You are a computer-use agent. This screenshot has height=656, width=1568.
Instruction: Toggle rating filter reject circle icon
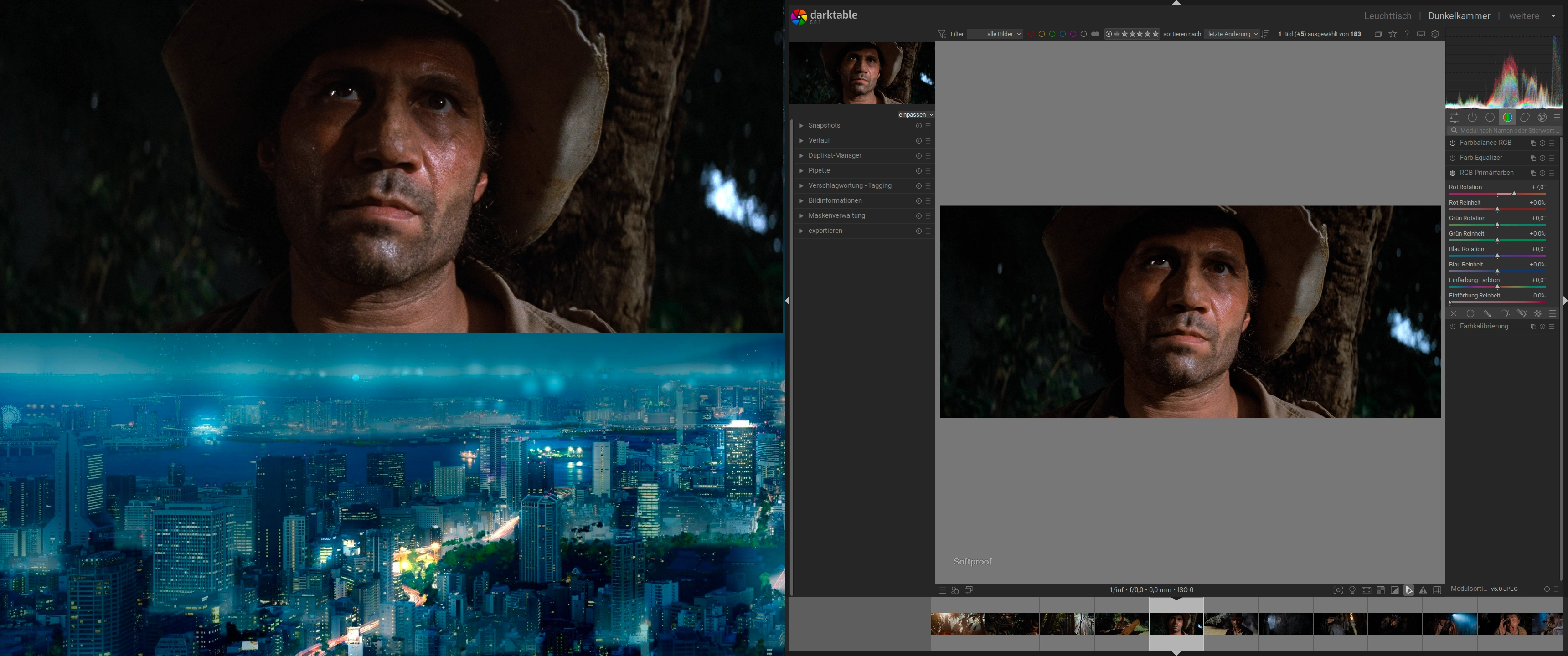(x=1109, y=34)
